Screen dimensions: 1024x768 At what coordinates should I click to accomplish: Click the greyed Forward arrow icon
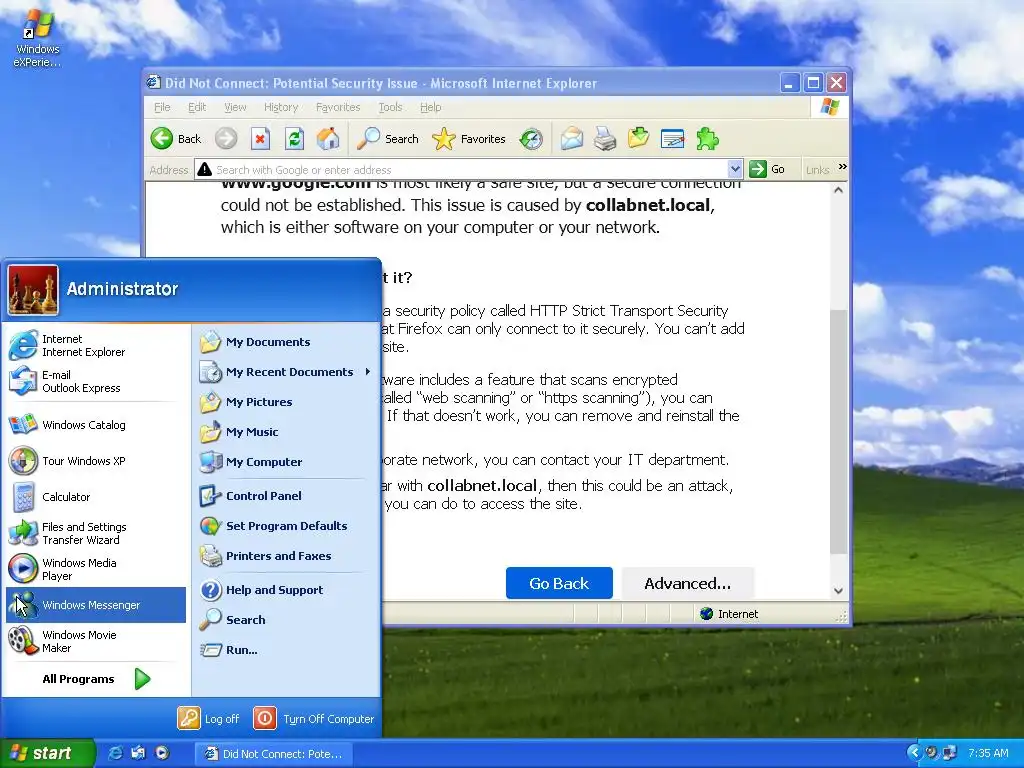pyautogui.click(x=227, y=138)
